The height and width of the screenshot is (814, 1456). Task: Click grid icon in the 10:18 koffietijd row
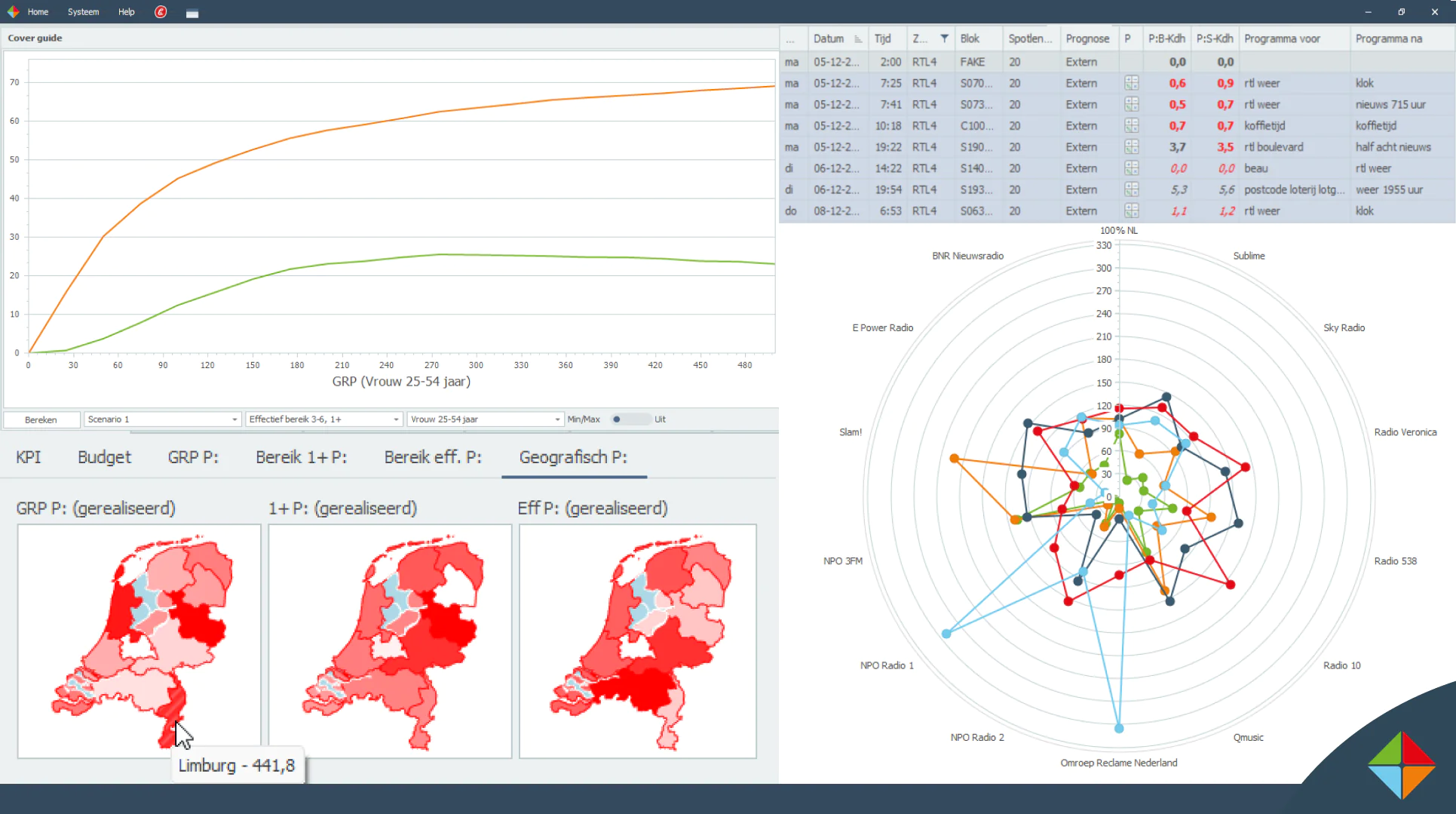[1131, 125]
